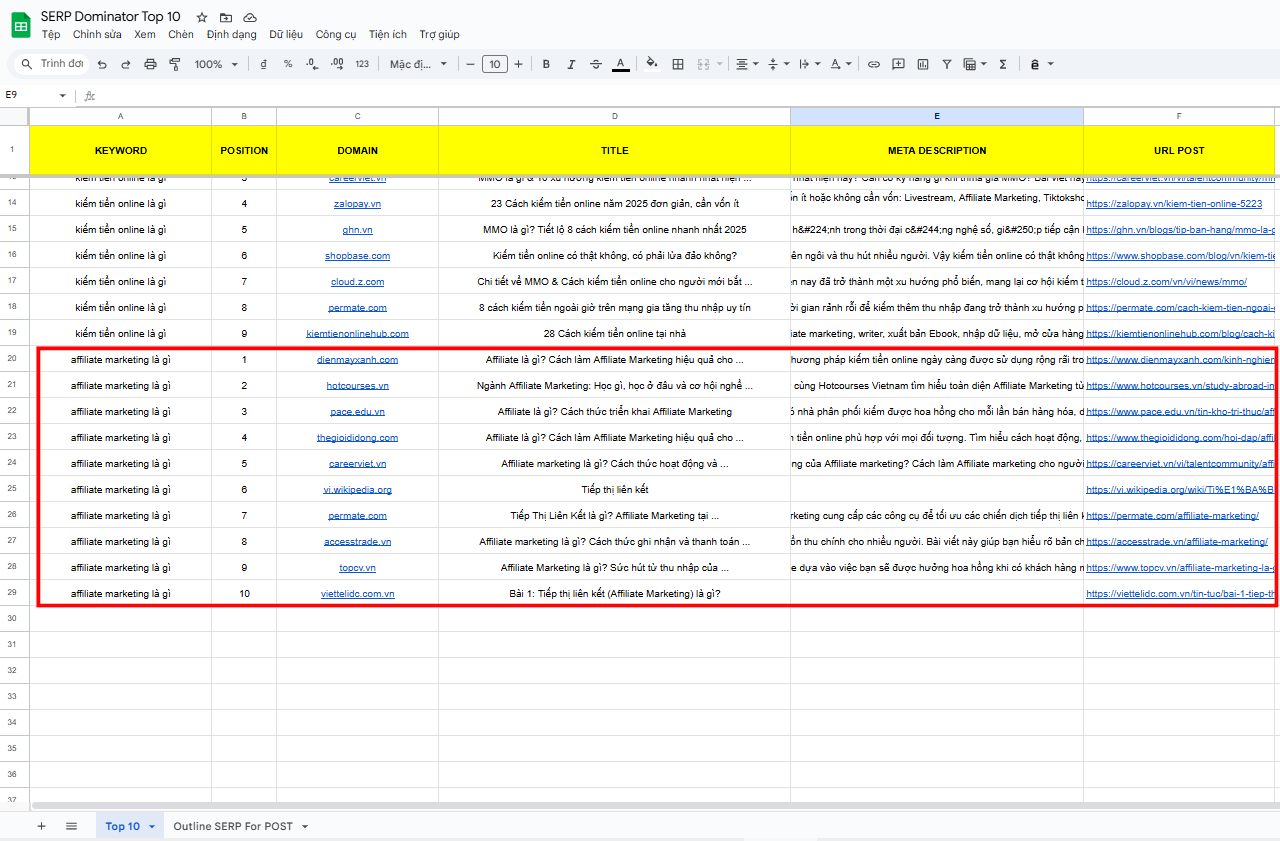
Task: Open the Định dạng menu
Action: (231, 34)
